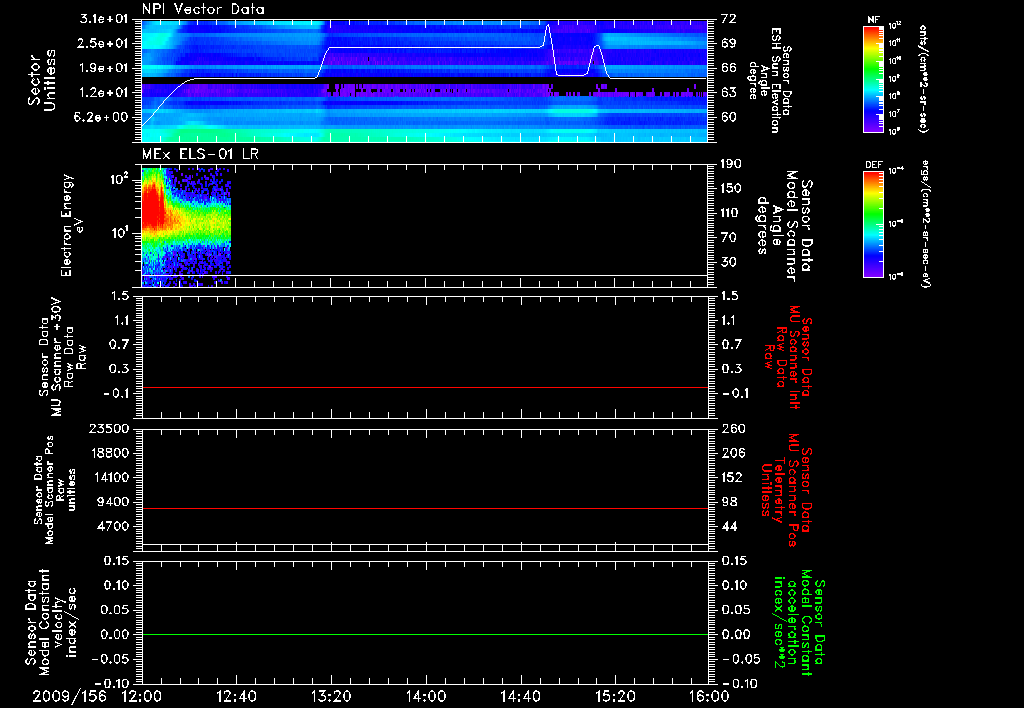The image size is (1024, 708).
Task: Click the "152" telemetry position tick
Action: pyautogui.click(x=731, y=477)
